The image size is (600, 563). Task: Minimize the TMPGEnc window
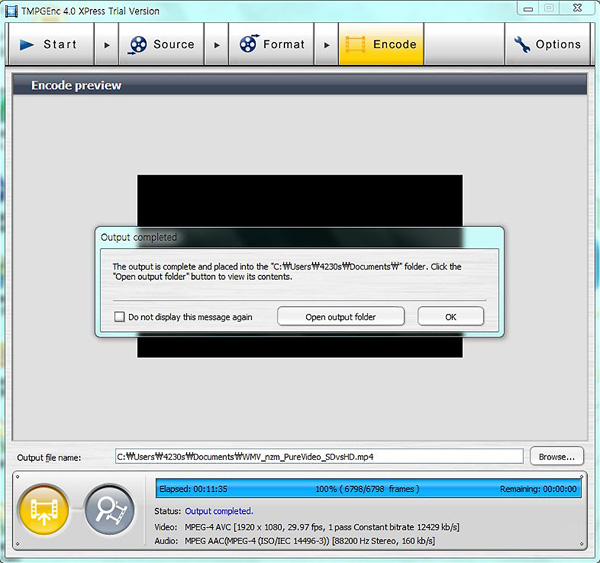(x=528, y=8)
